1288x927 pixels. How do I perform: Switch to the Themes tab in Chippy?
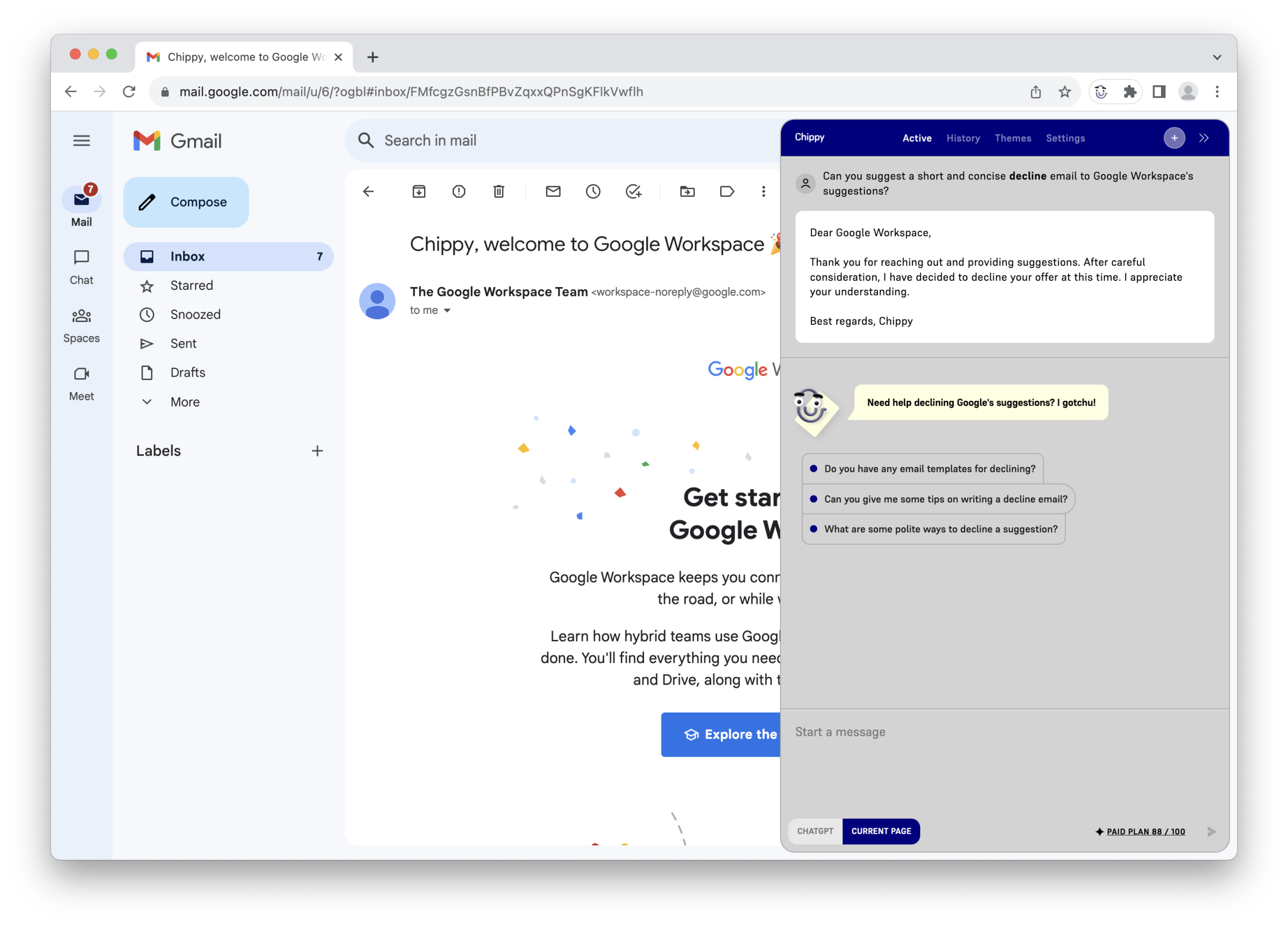[1013, 138]
